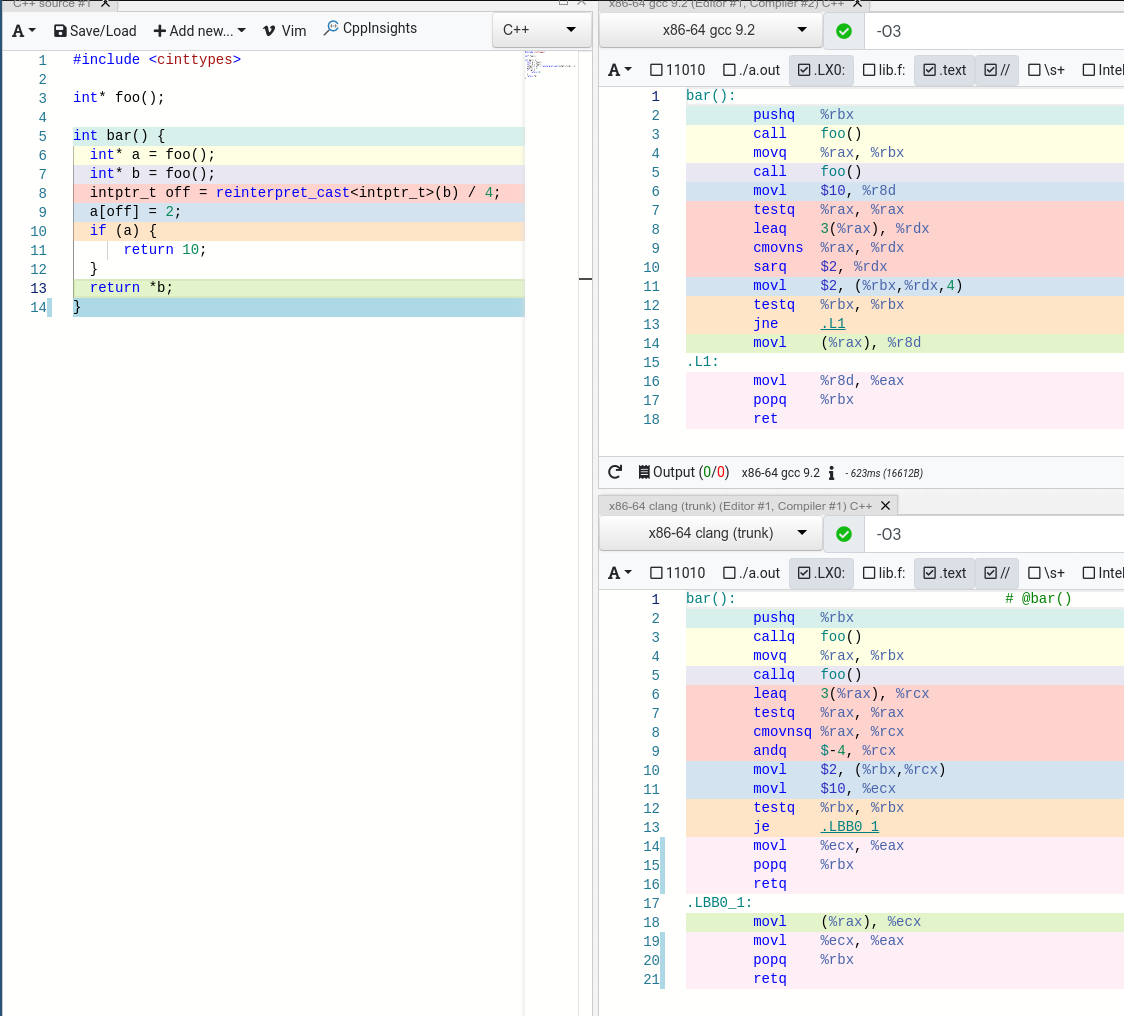Close the x86-64 clang (trunk) tab

(x=885, y=506)
